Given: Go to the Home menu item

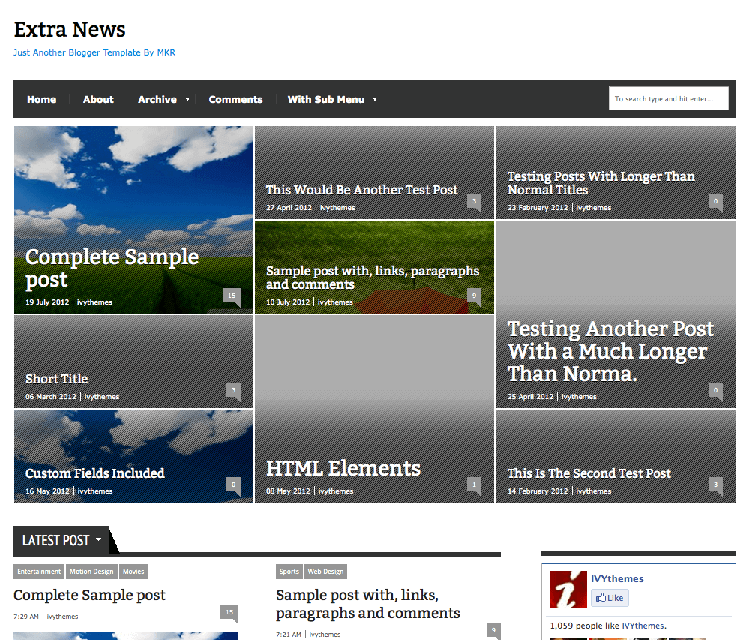Looking at the screenshot, I should [x=42, y=99].
